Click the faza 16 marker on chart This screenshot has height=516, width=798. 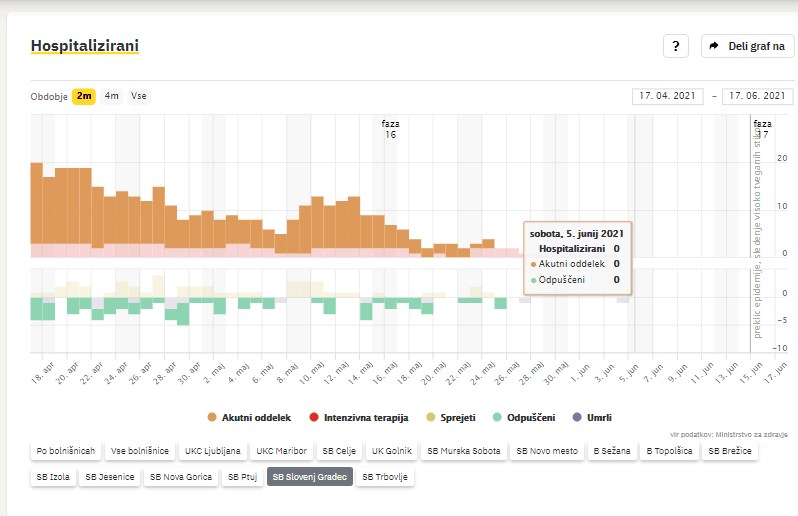[390, 129]
